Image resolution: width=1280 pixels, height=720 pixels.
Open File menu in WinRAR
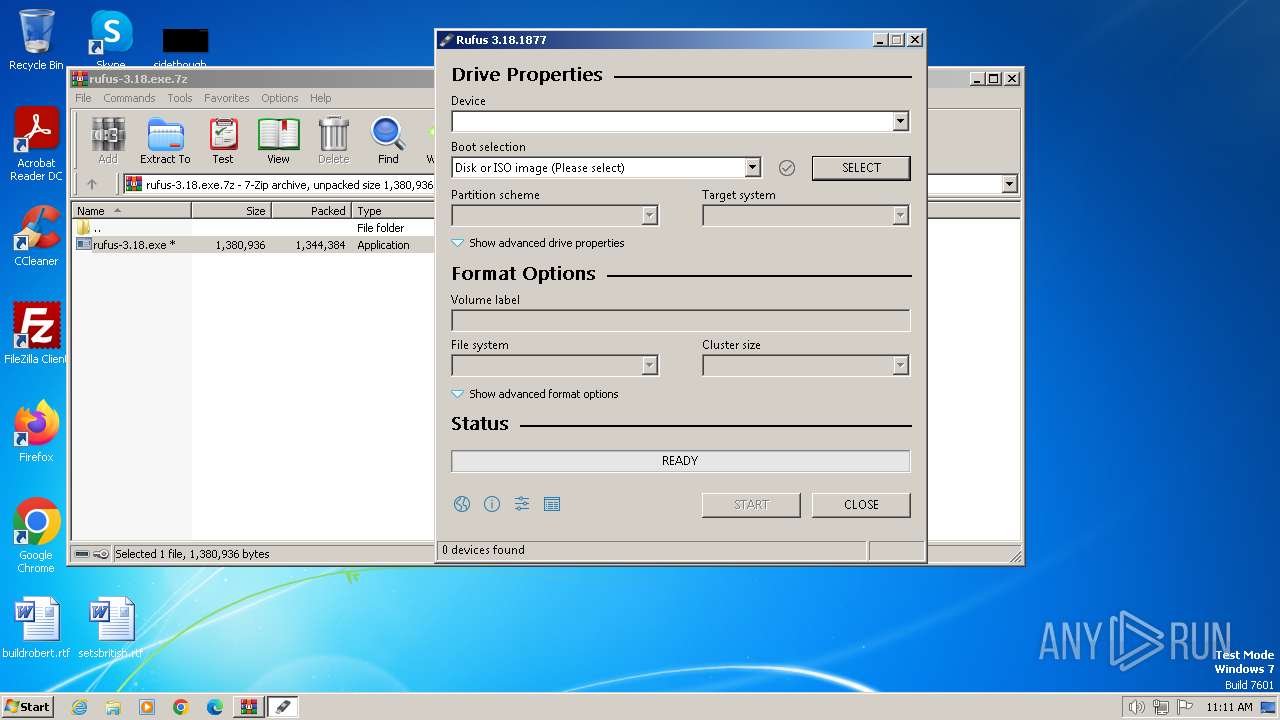83,98
